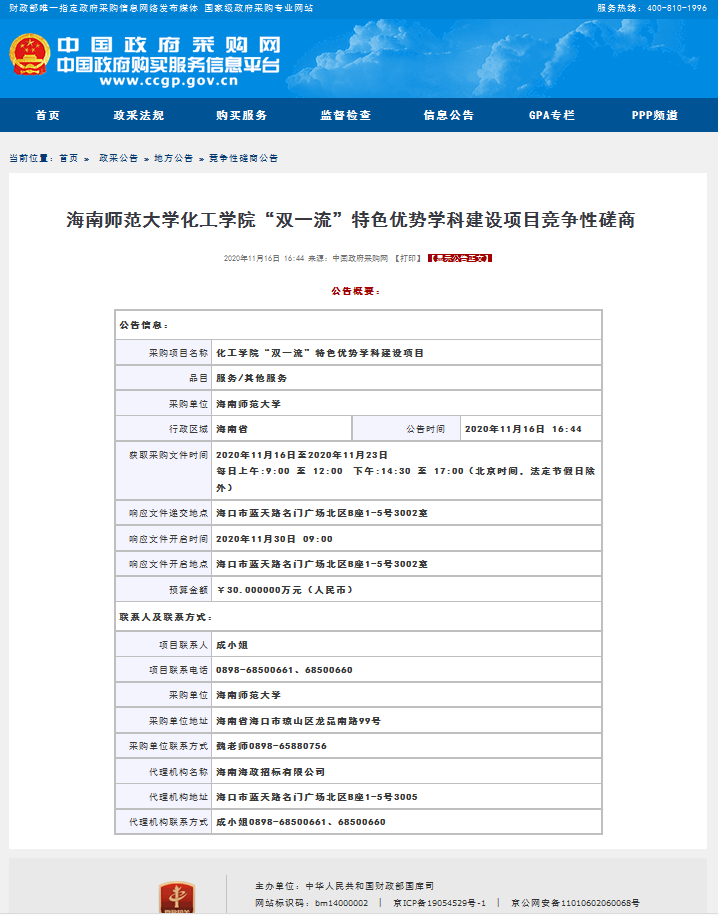Click the red badge icon in footer

177,897
